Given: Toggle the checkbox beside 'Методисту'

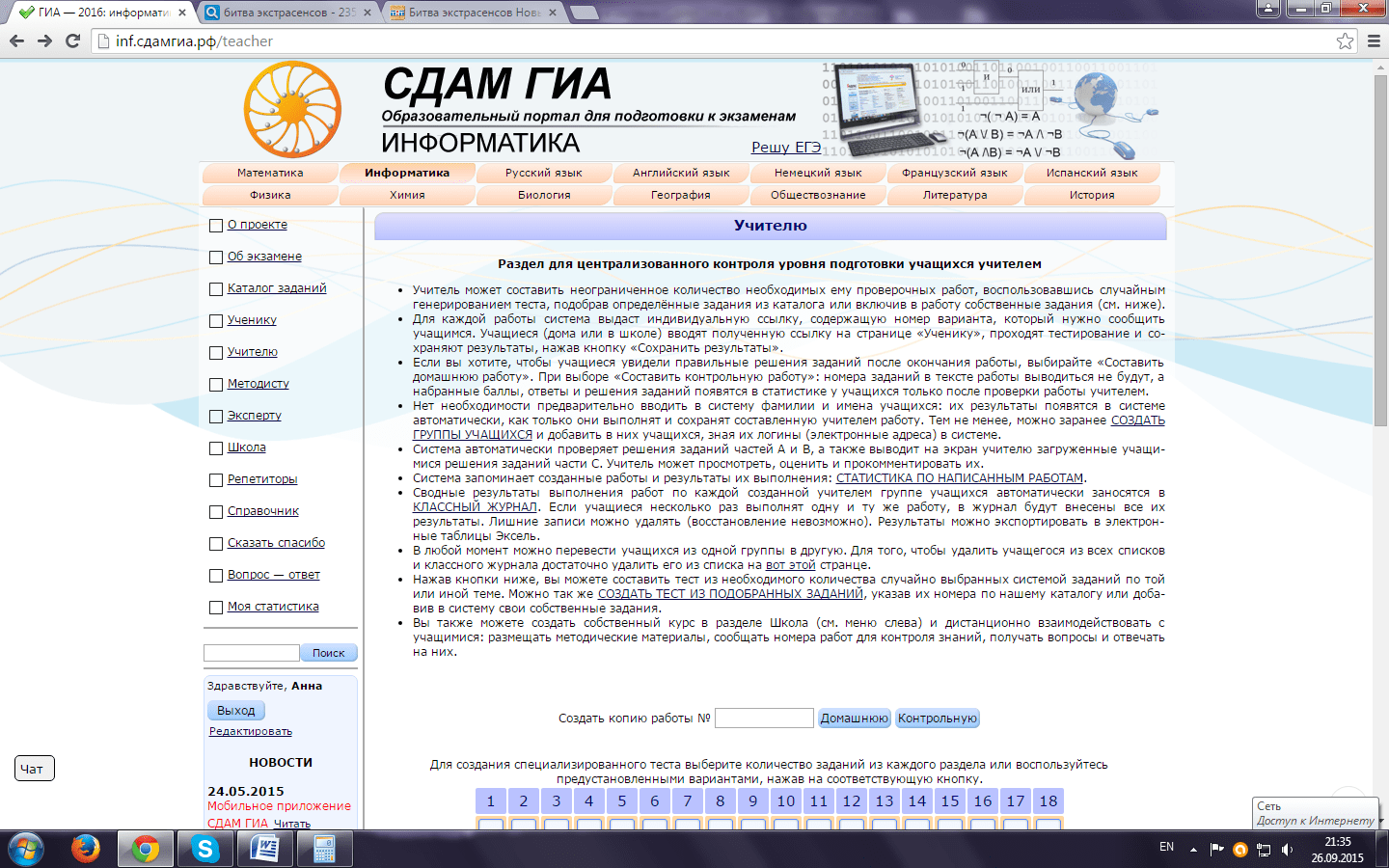Looking at the screenshot, I should coord(216,385).
